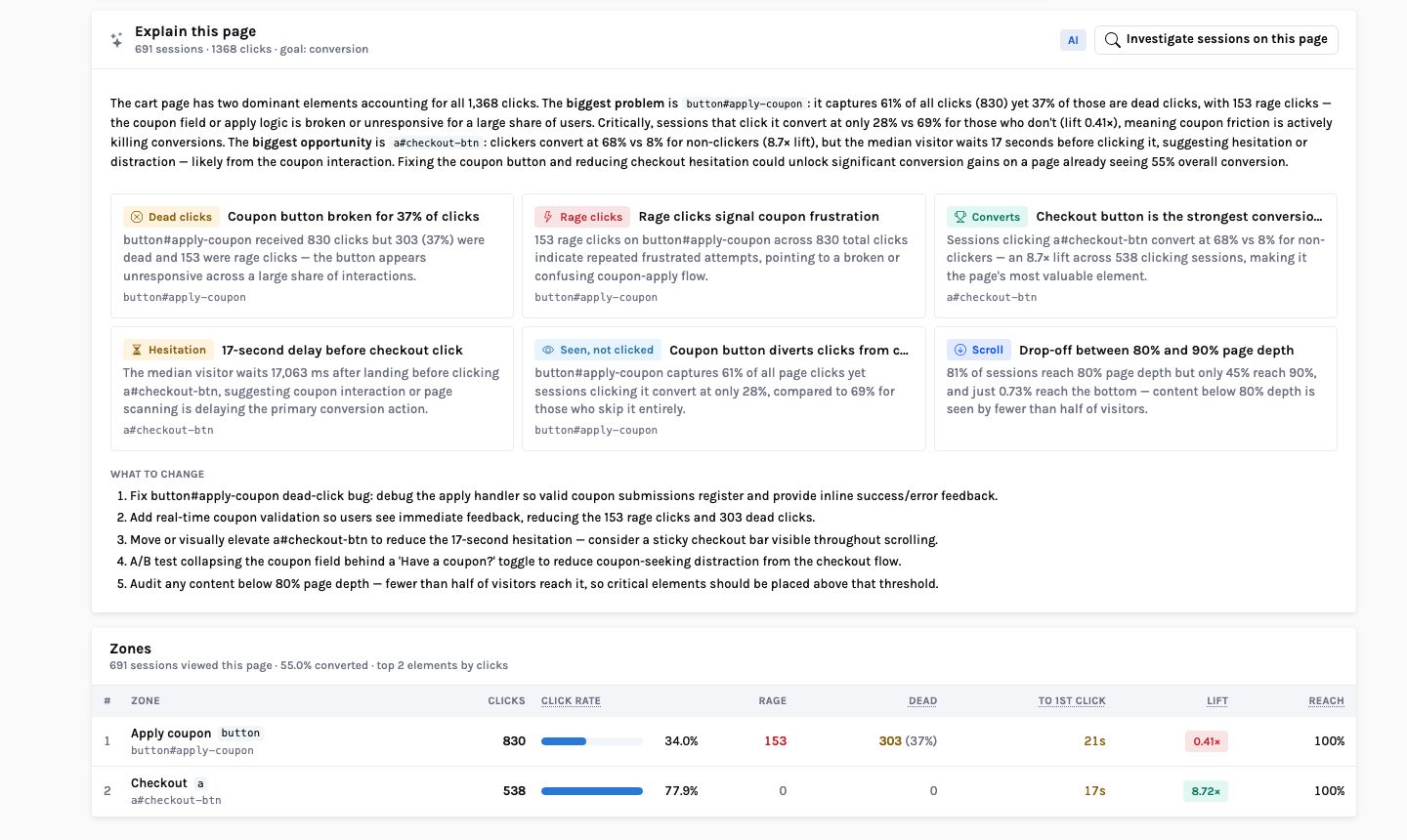This screenshot has height=840, width=1407.
Task: Click the button#apply-coupon code tag in the summary
Action: point(744,104)
